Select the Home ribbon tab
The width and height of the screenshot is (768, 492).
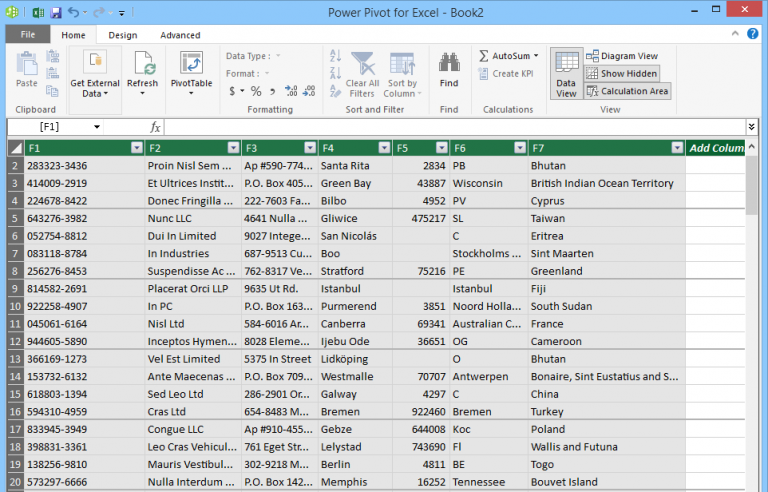click(73, 35)
